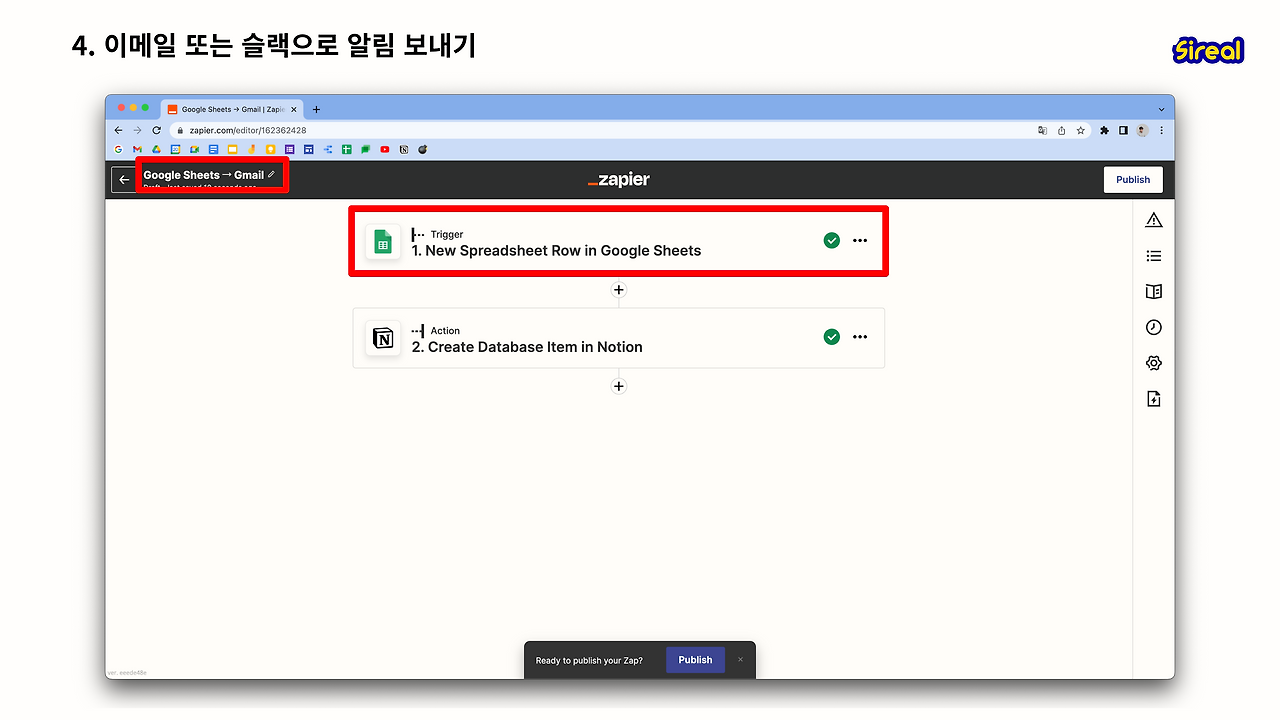Click the back arrow in Zapier header
The width and height of the screenshot is (1280, 720).
(124, 180)
